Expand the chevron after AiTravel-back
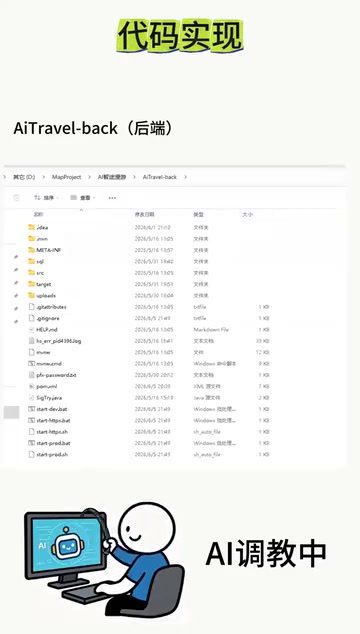The image size is (360, 634). [186, 177]
